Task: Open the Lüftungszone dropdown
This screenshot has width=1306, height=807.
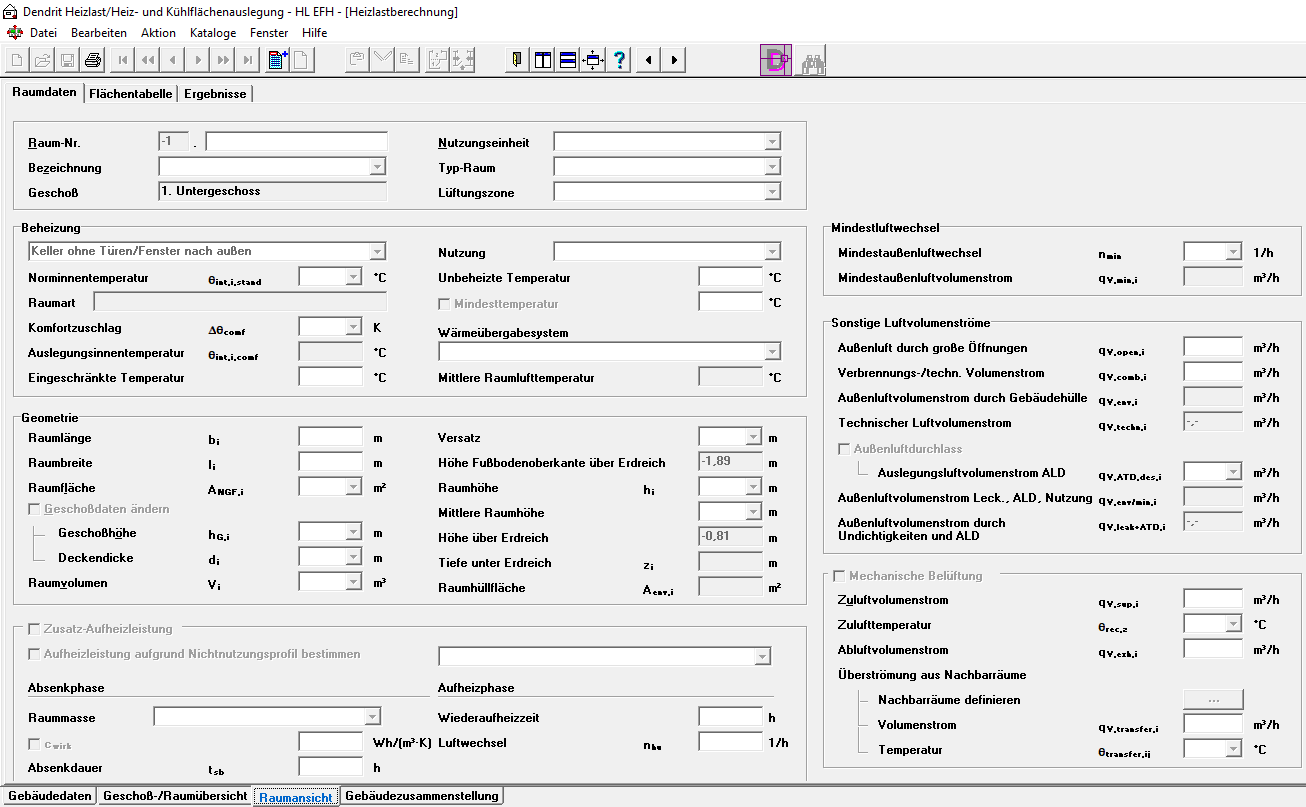Action: pos(771,192)
